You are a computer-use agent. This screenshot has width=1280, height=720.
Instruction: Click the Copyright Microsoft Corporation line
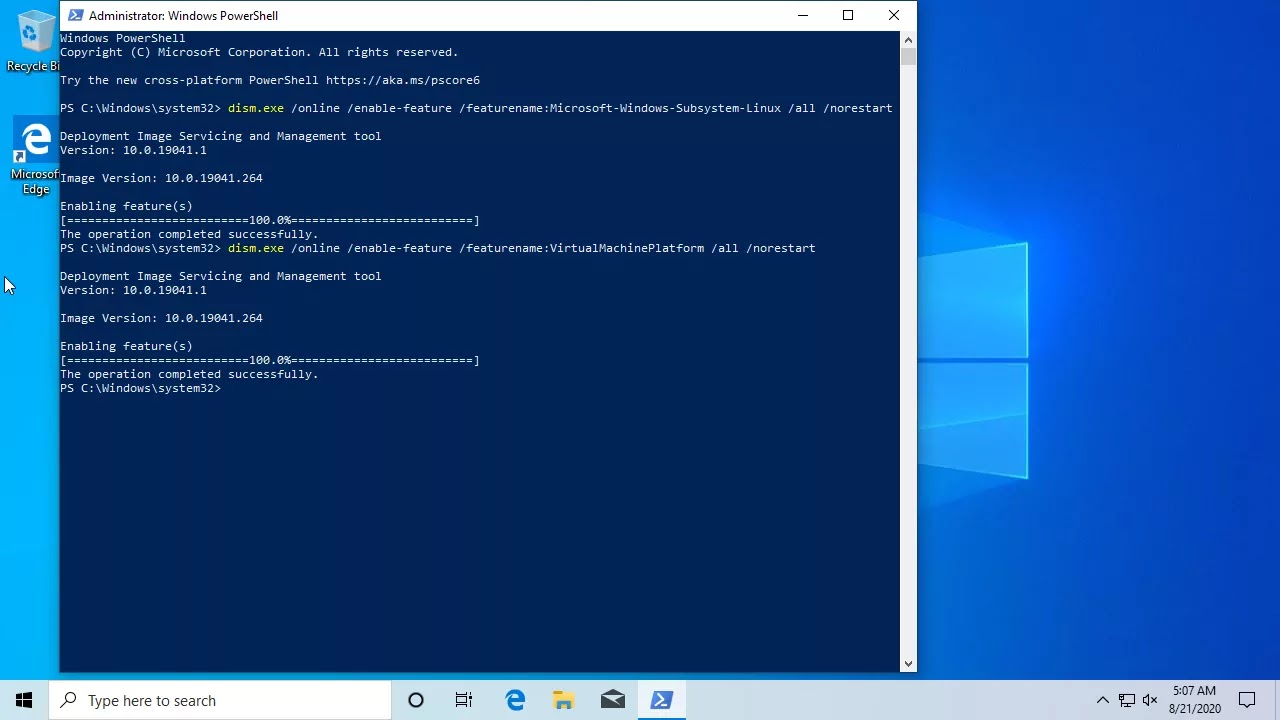coord(259,52)
